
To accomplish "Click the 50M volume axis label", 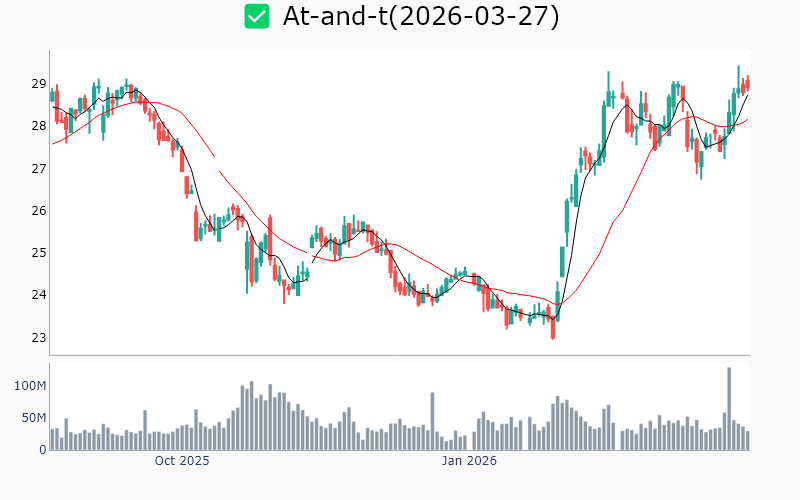I will [x=33, y=418].
